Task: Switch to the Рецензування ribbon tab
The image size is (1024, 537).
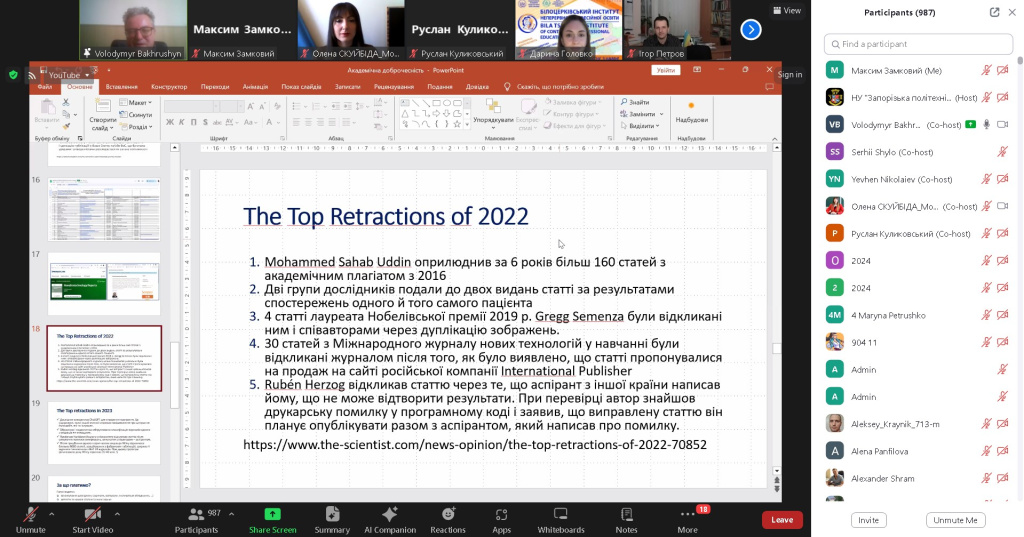Action: (394, 86)
